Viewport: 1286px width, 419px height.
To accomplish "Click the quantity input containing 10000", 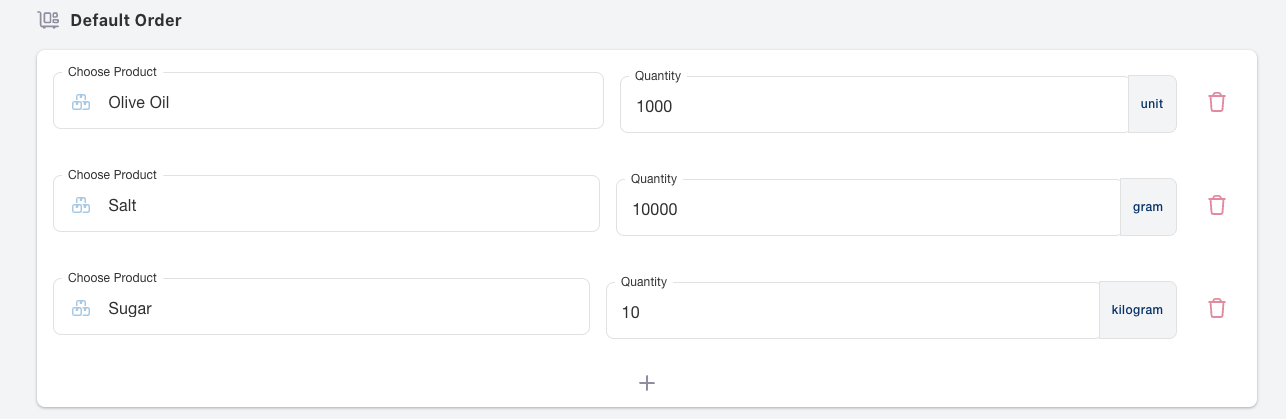I will click(x=867, y=209).
